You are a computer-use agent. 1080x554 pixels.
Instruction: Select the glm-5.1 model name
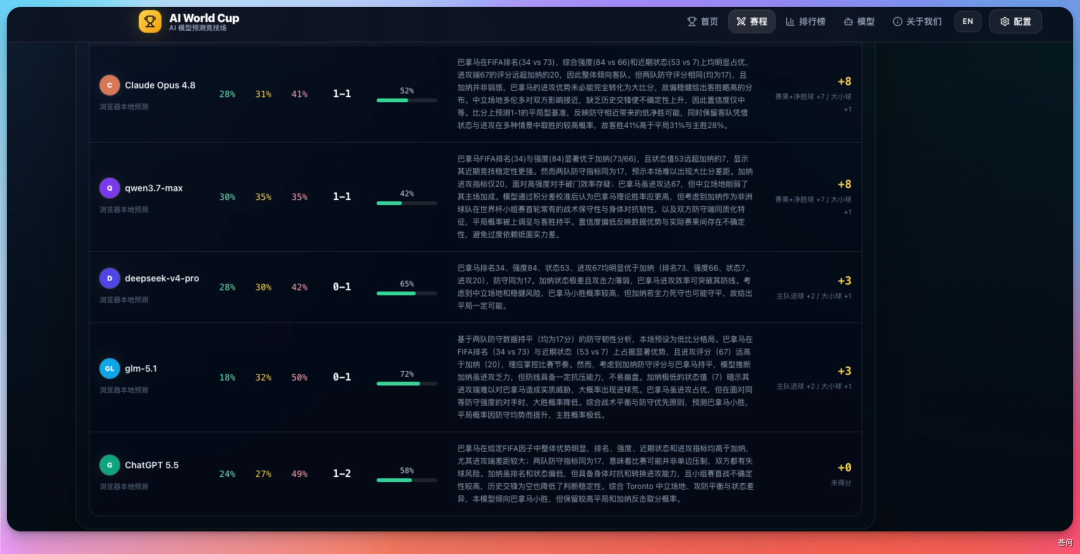point(141,369)
